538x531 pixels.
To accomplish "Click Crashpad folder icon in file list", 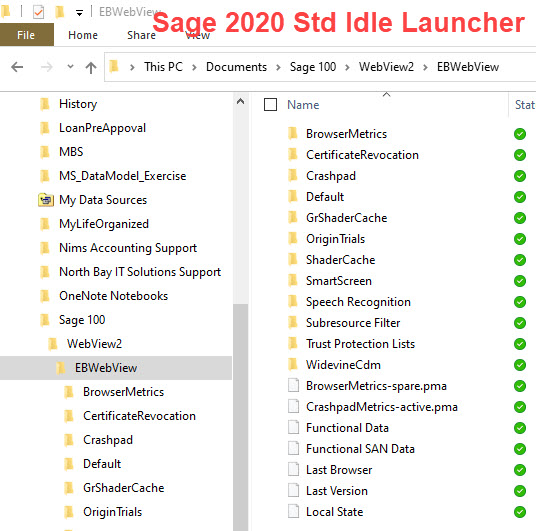I will (293, 176).
